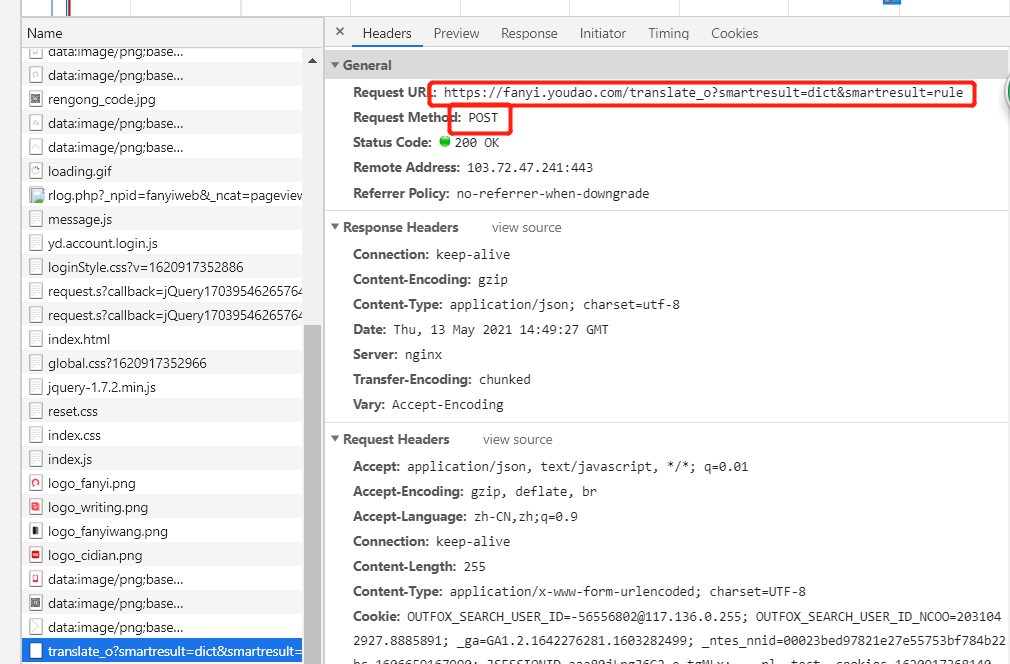Switch to the Response tab
Viewport: 1010px width, 664px height.
coord(529,33)
